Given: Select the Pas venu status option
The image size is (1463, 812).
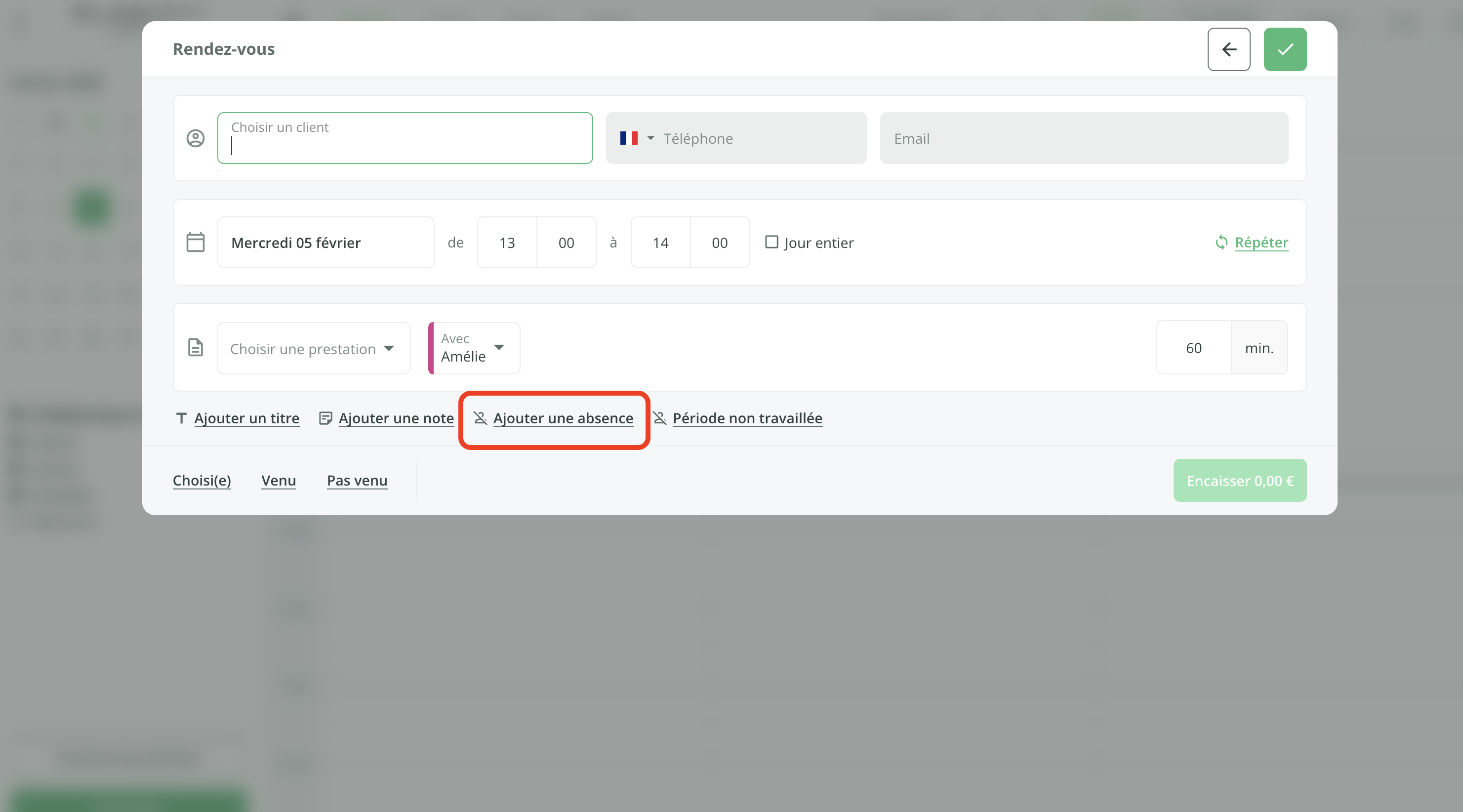Looking at the screenshot, I should [x=357, y=481].
